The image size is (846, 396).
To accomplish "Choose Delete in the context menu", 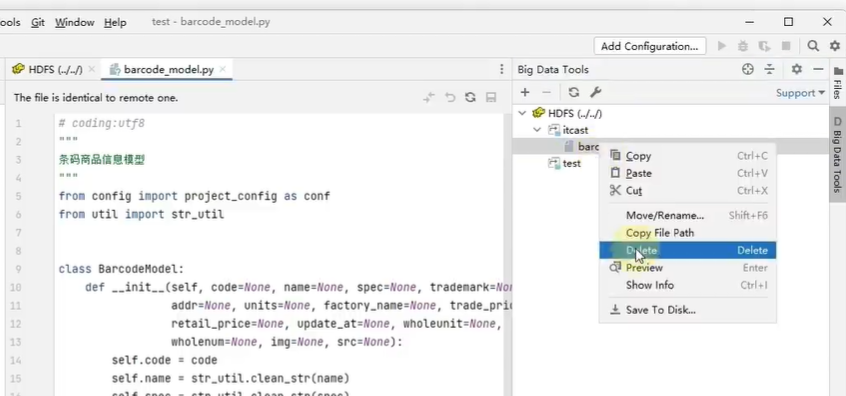I will pos(688,250).
